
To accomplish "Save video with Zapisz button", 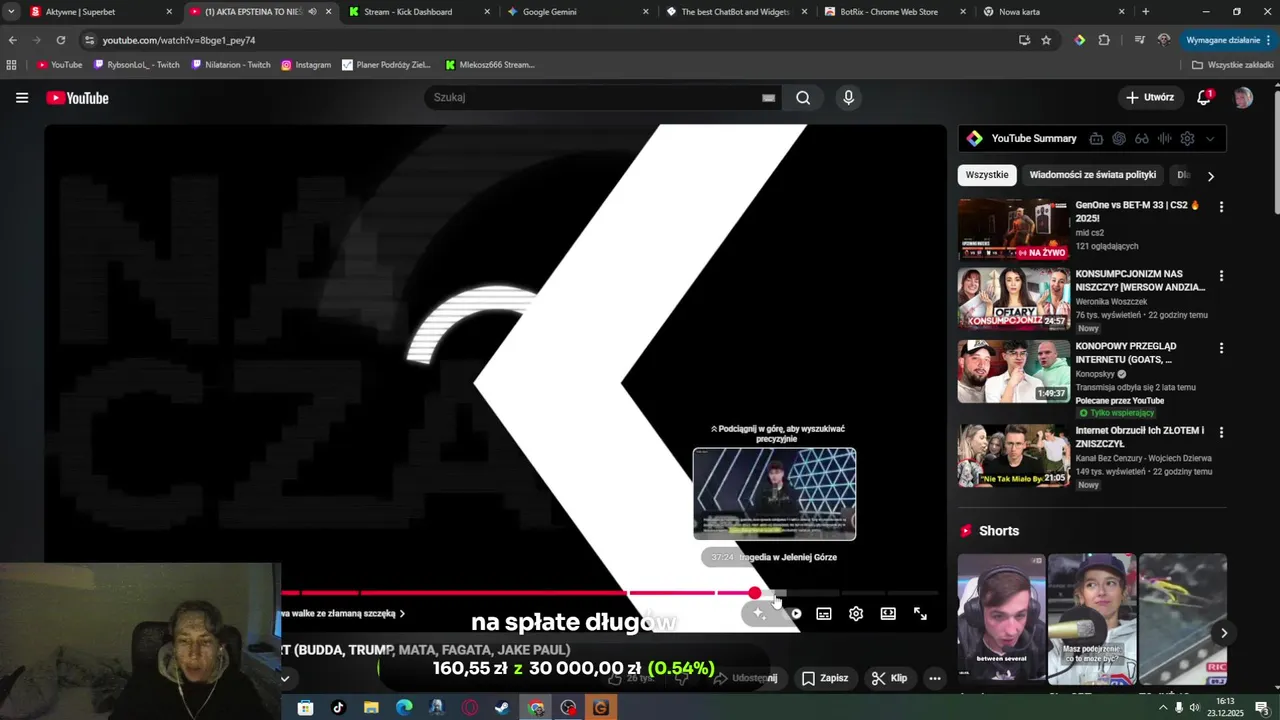I will (824, 678).
